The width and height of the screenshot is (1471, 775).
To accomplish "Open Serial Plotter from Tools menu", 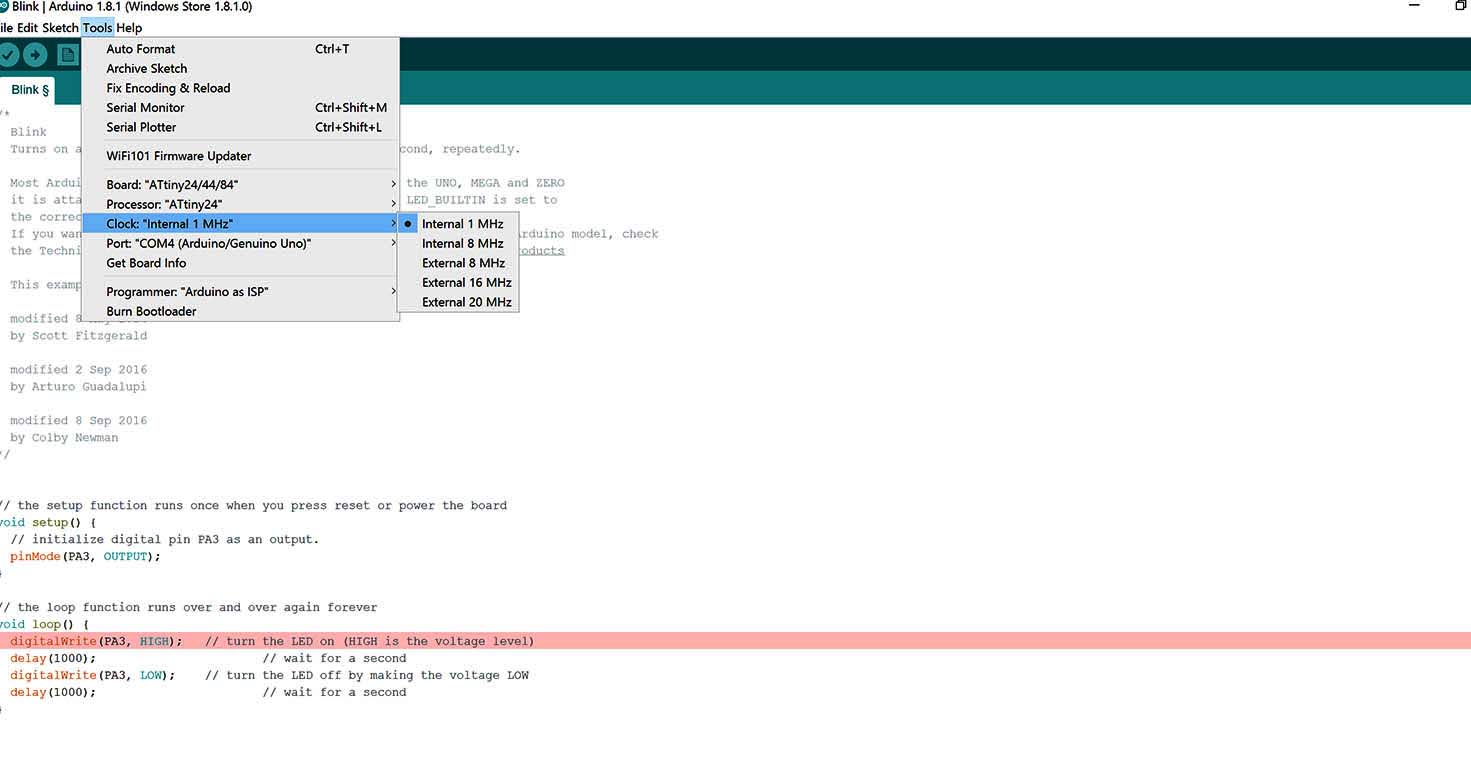I will 240,127.
